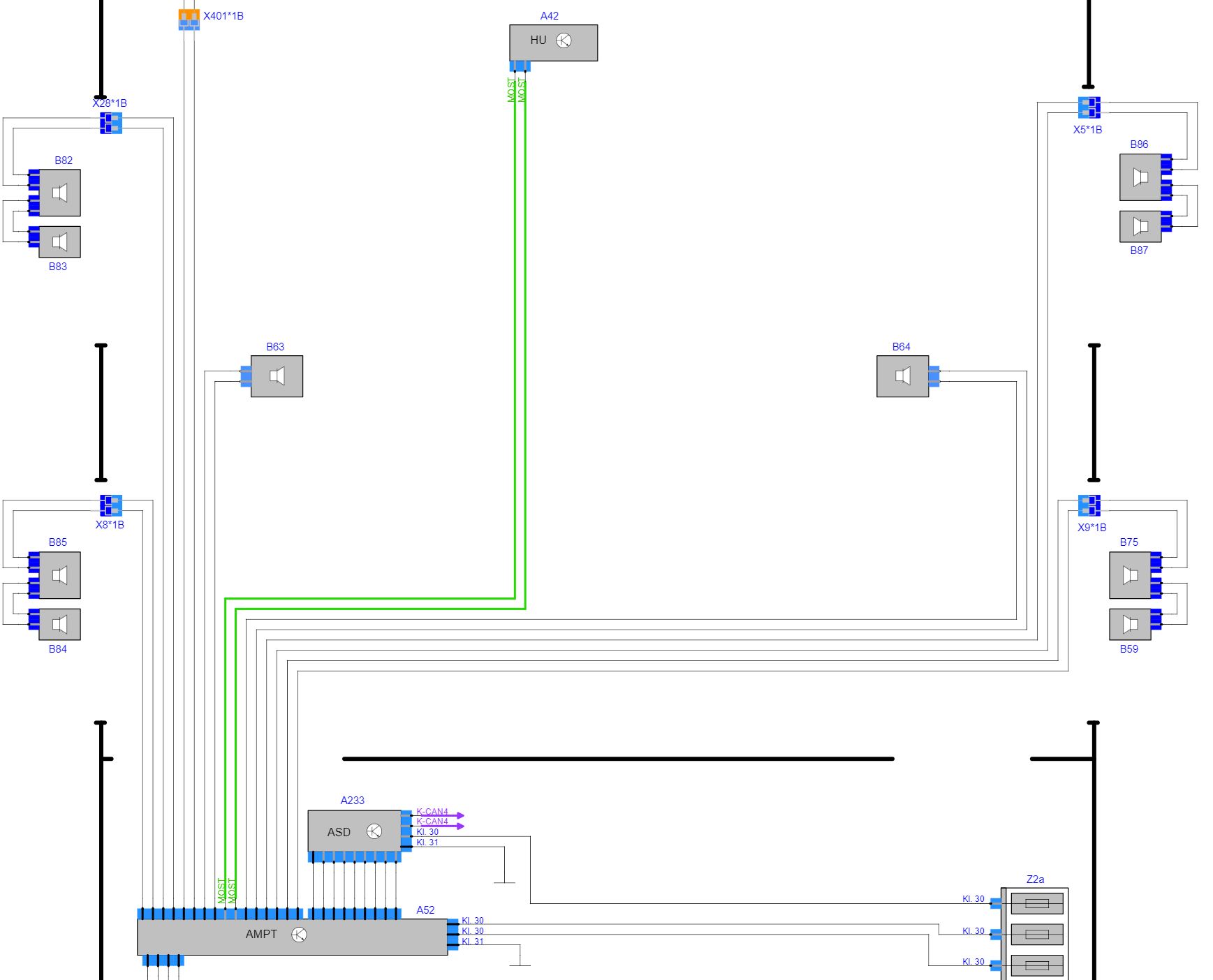This screenshot has height=980, width=1213.
Task: Click the X8*1B connector label
Action: [110, 525]
